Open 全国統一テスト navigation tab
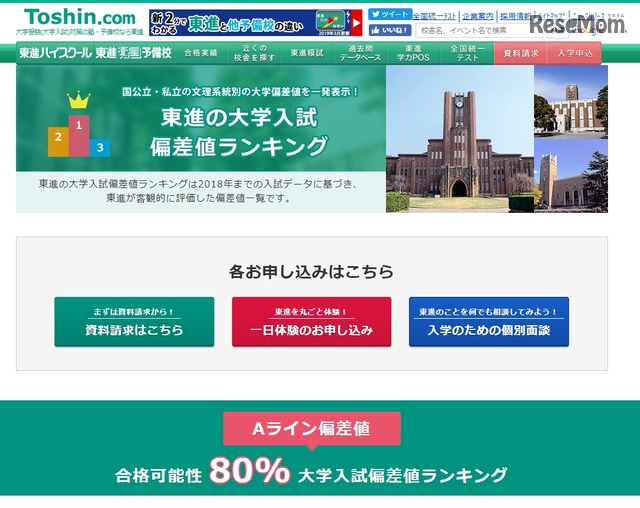Viewport: 640px width, 508px height. click(467, 53)
